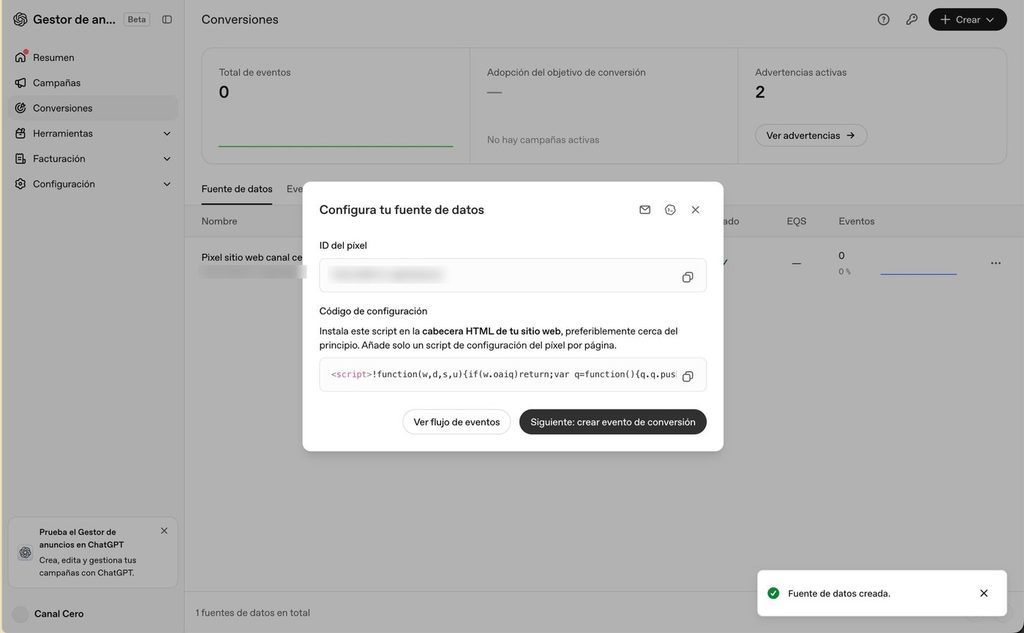Click the ID del píxel field

(x=513, y=275)
